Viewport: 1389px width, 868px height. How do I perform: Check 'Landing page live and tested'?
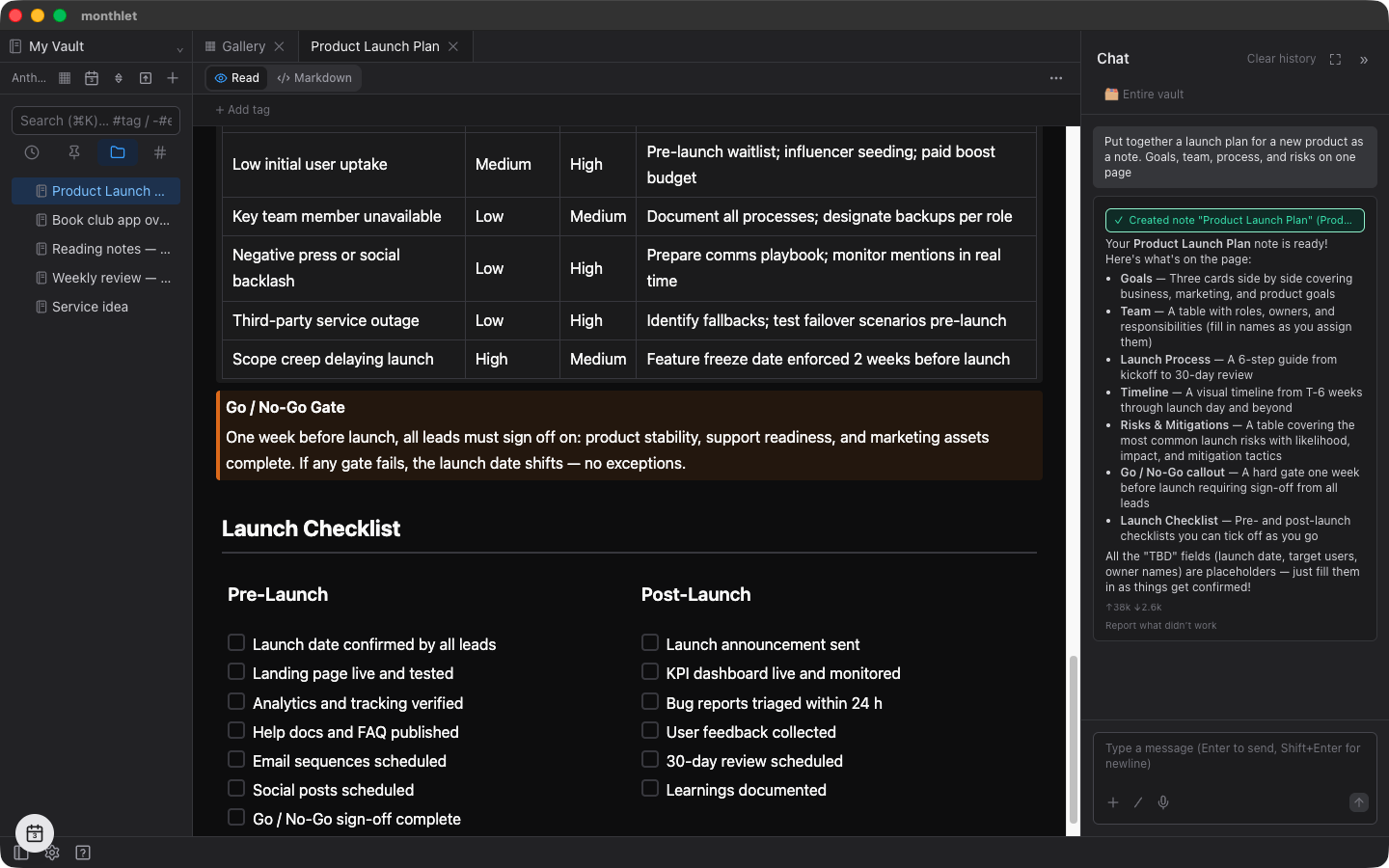point(236,671)
